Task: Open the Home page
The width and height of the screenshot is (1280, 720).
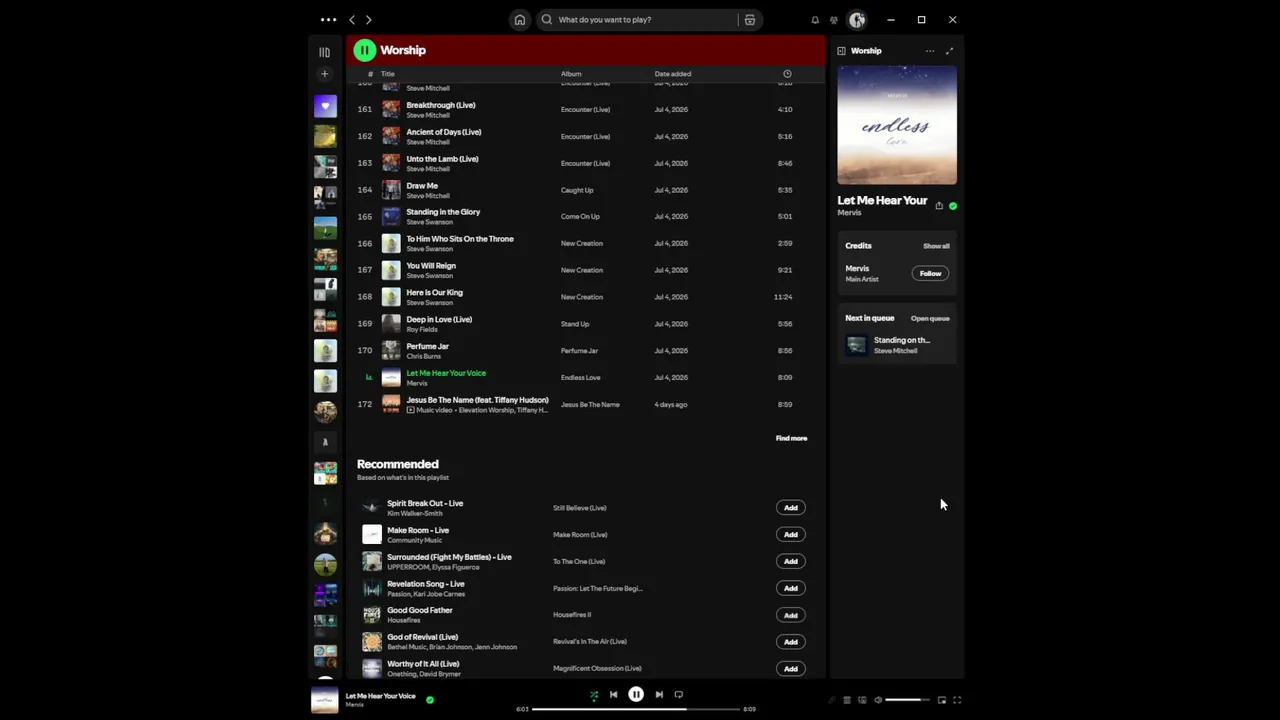Action: click(519, 19)
